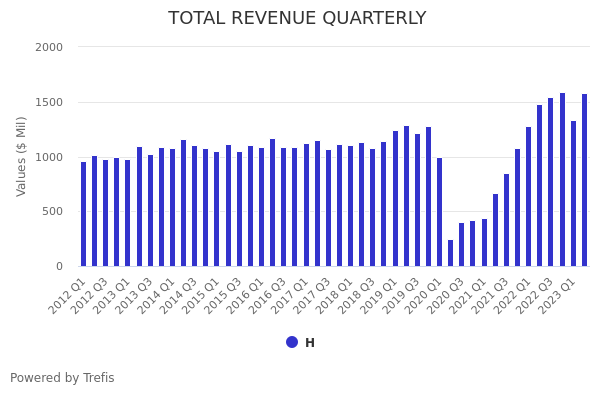Click the 1500 y-axis tick label
The width and height of the screenshot is (600, 400).
tap(49, 102)
